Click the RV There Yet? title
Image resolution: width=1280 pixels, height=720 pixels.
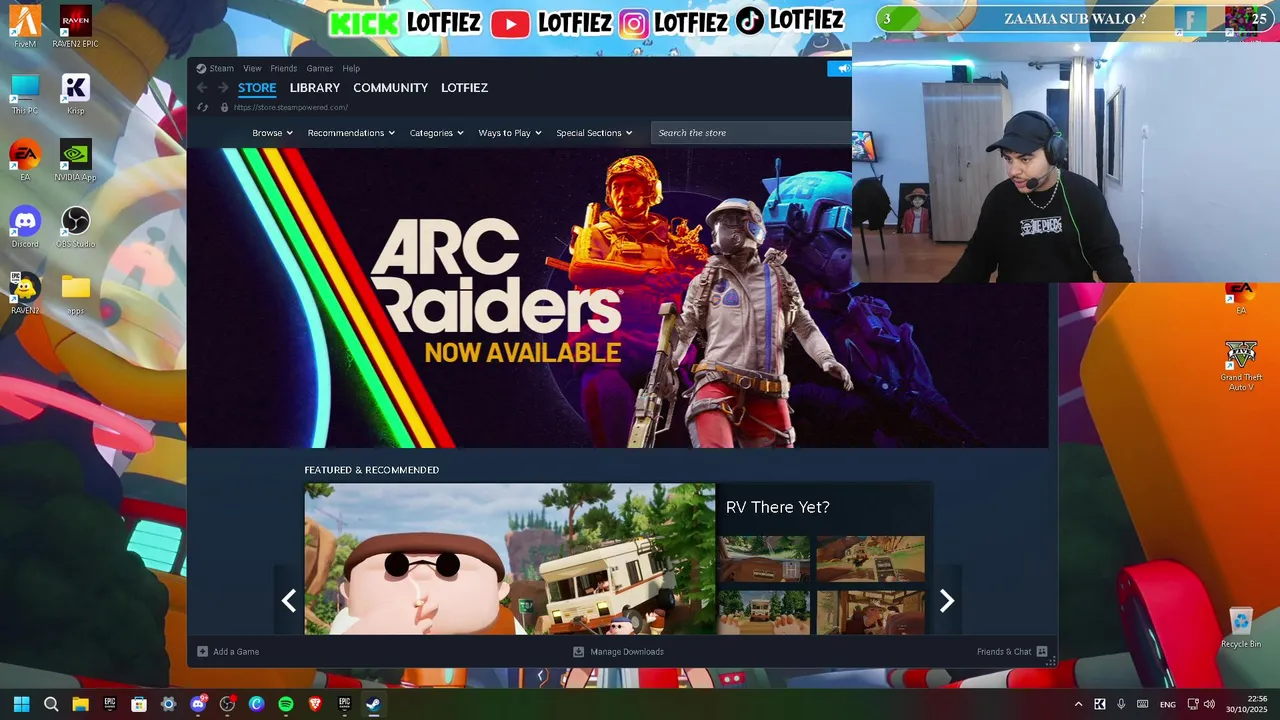coord(778,507)
